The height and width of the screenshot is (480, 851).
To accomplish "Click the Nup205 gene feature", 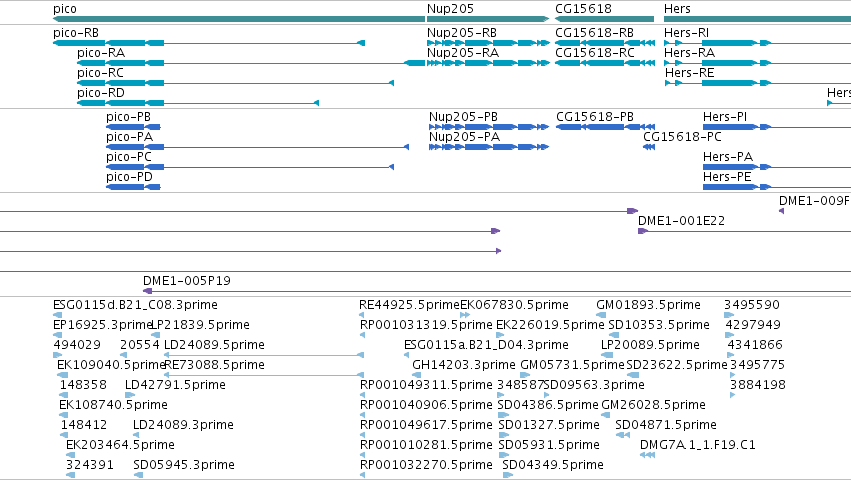I will tap(488, 19).
